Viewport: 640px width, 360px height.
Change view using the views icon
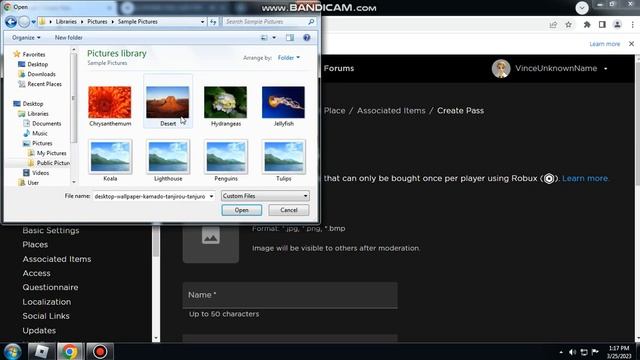tap(264, 38)
